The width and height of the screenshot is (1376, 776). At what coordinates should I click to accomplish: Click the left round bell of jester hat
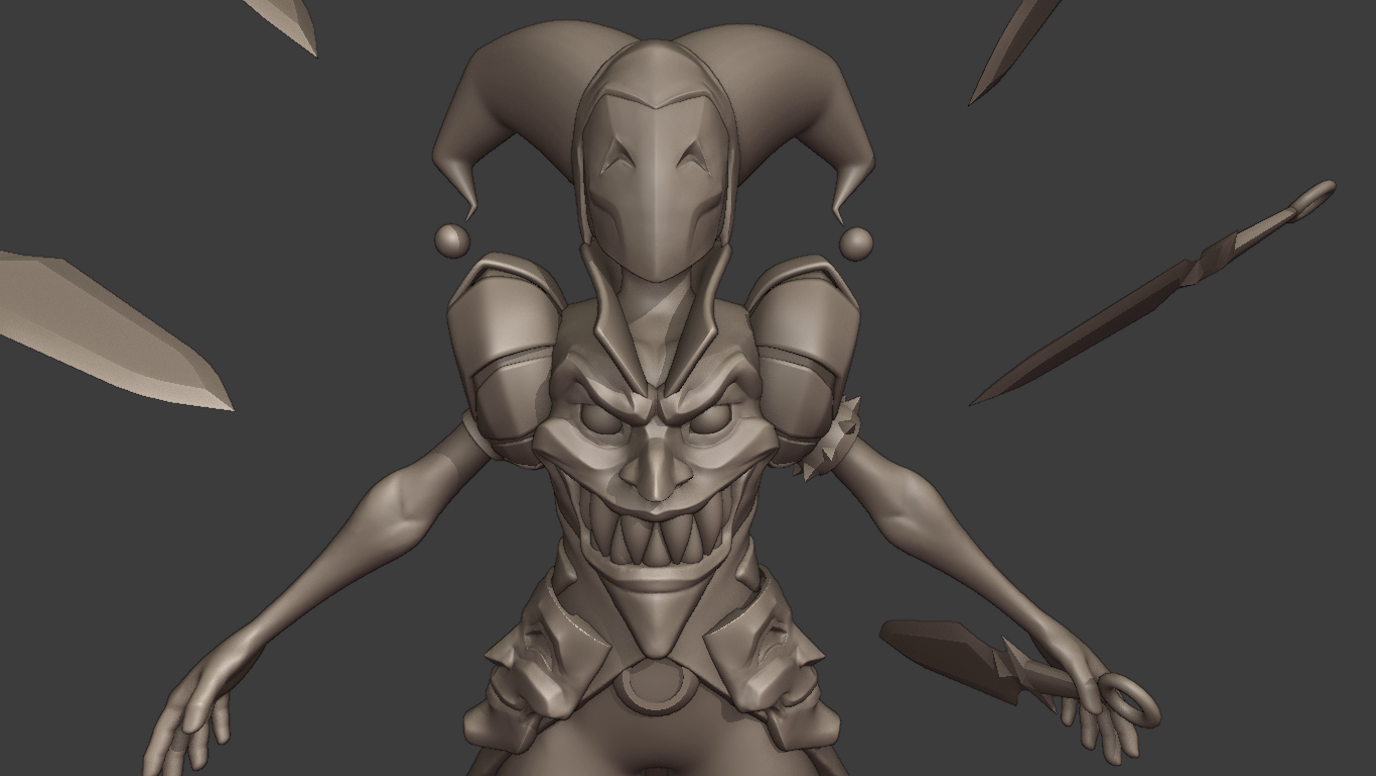(451, 239)
